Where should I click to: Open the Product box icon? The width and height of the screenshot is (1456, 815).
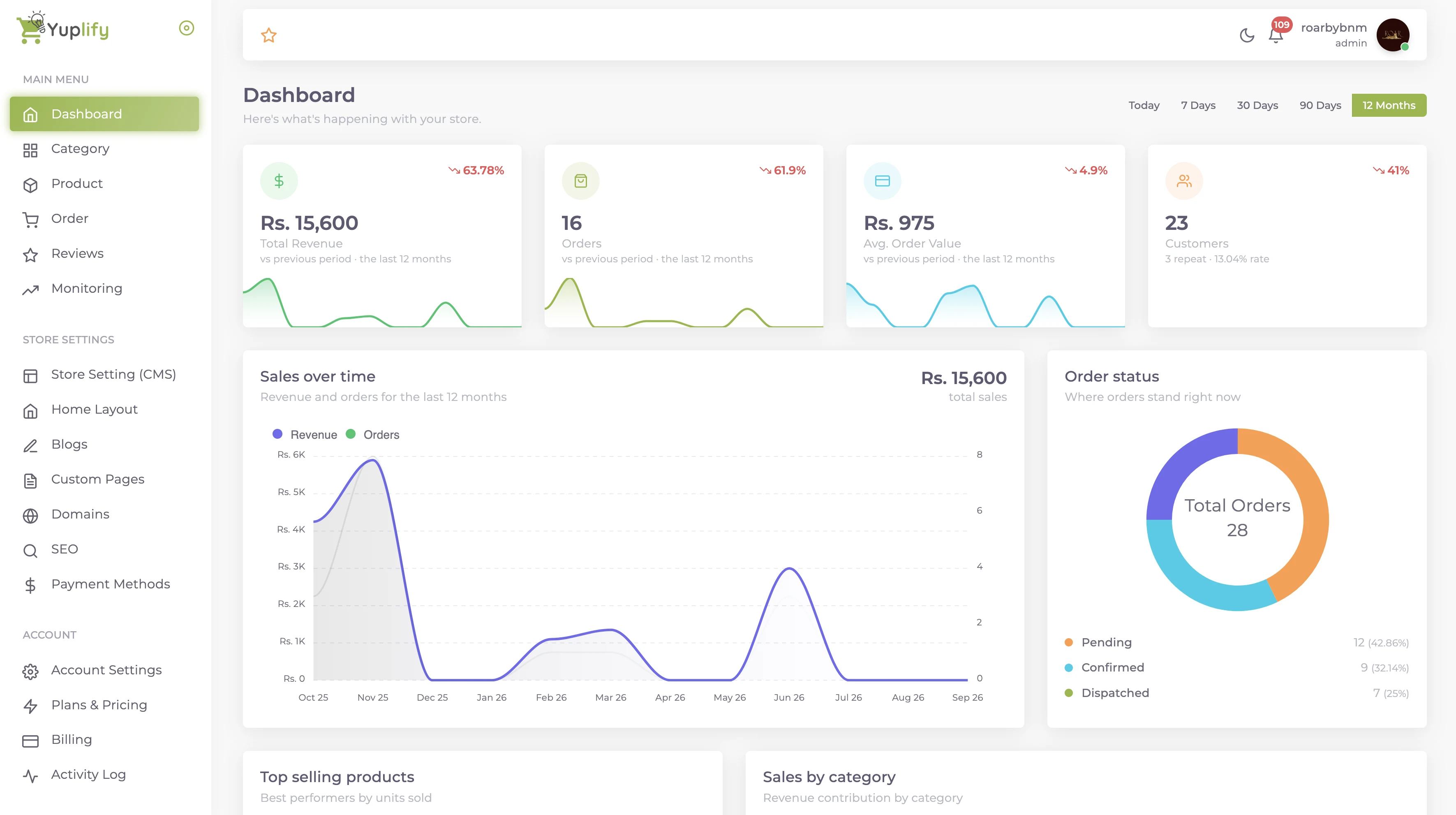tap(30, 185)
